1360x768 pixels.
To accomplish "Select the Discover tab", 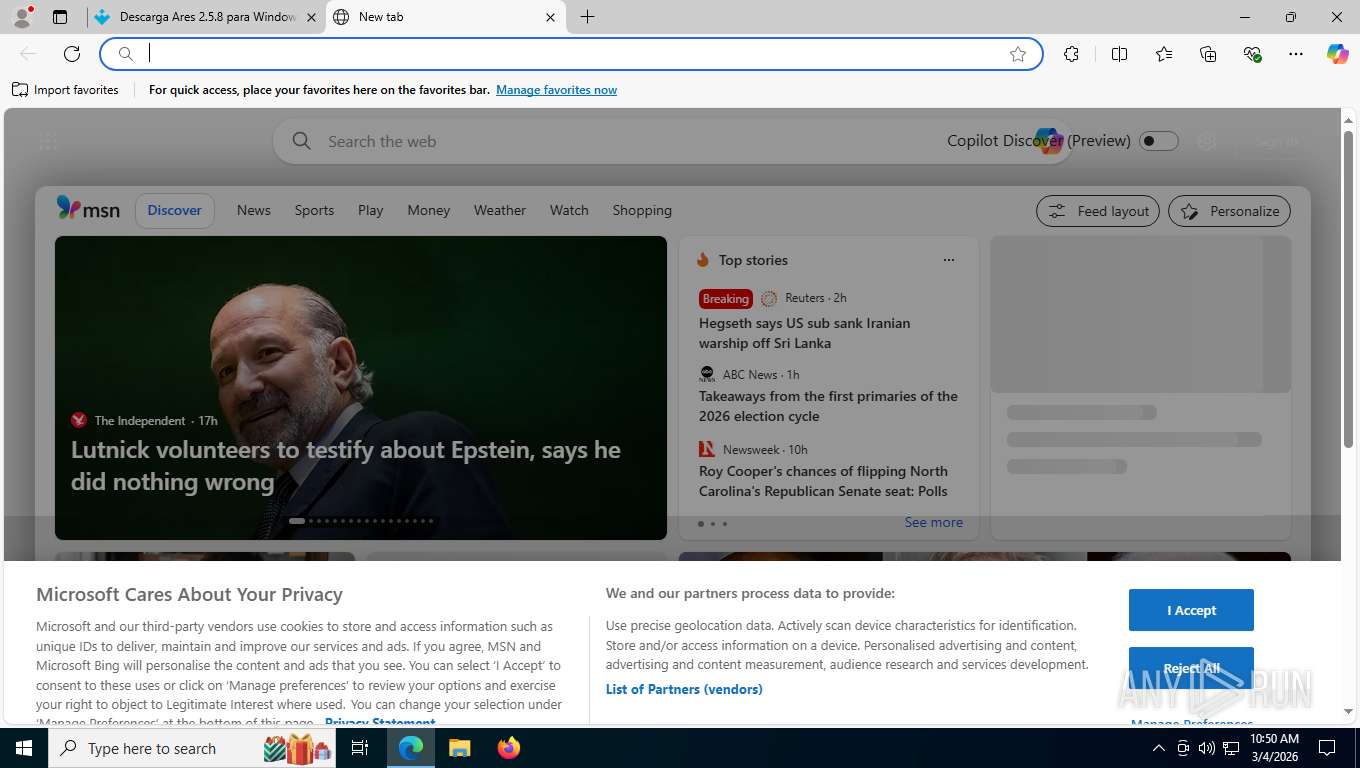I will [x=175, y=210].
